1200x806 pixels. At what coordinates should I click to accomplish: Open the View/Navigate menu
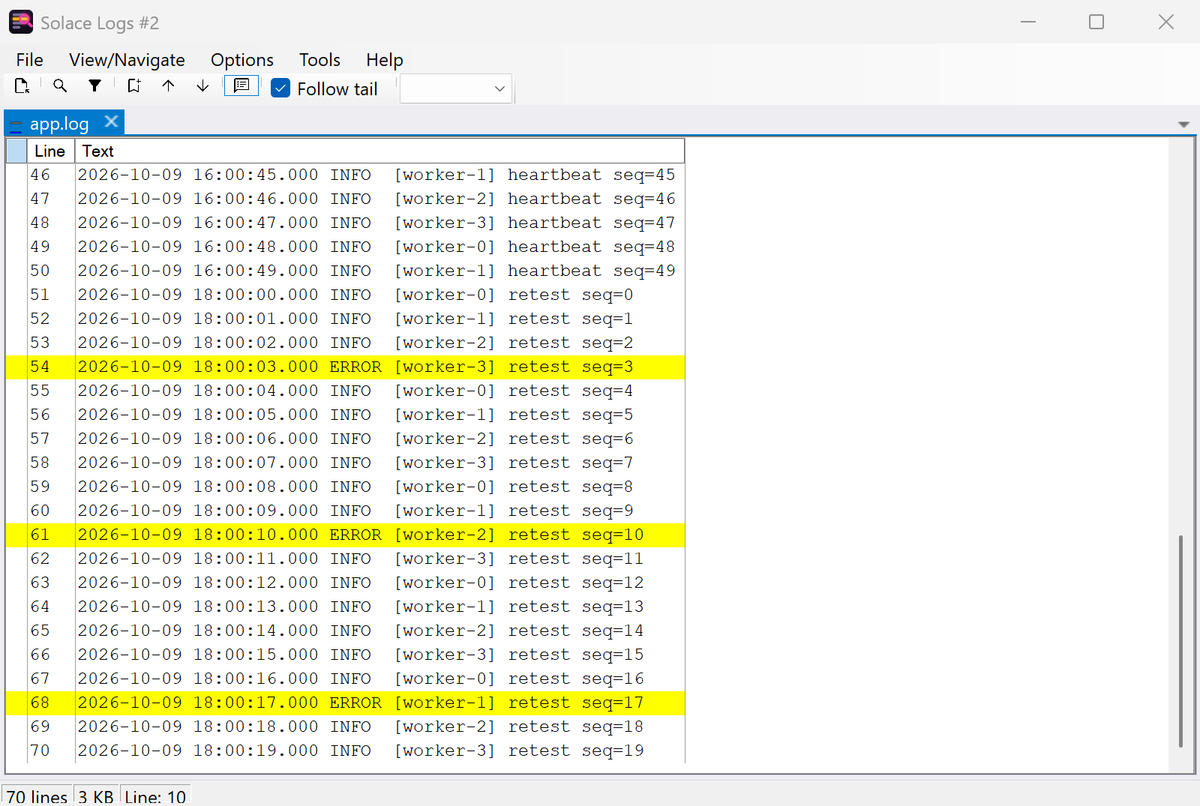click(127, 60)
